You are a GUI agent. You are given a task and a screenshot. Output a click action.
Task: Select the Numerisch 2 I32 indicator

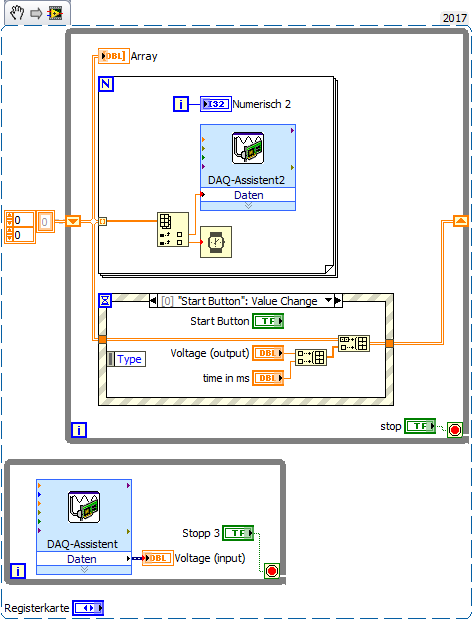point(216,104)
